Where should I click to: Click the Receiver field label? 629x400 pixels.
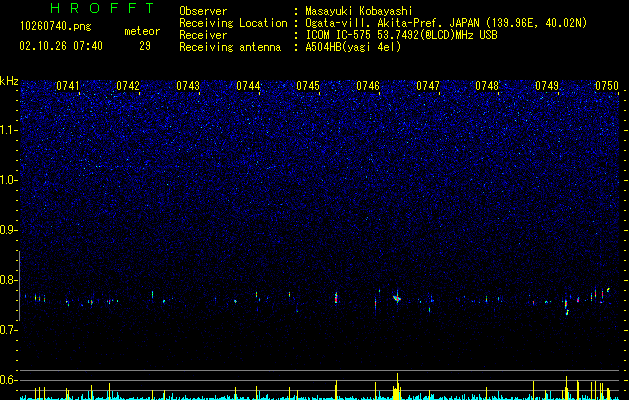[x=203, y=35]
